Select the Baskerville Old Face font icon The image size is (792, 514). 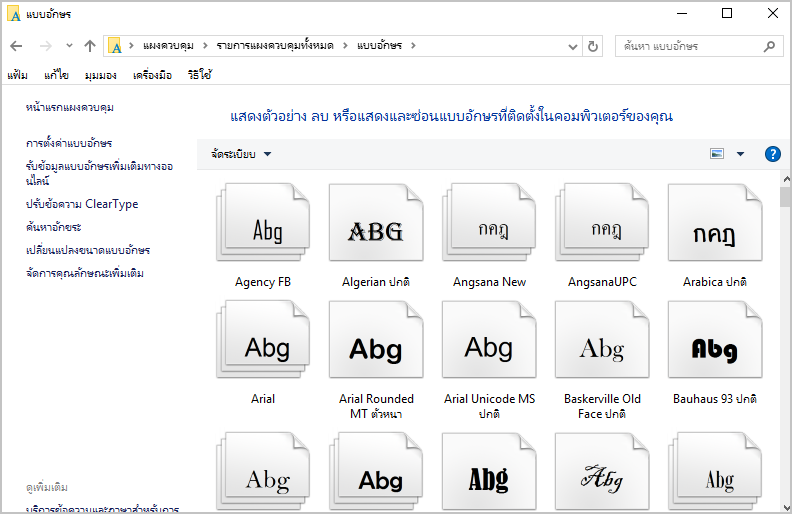602,339
